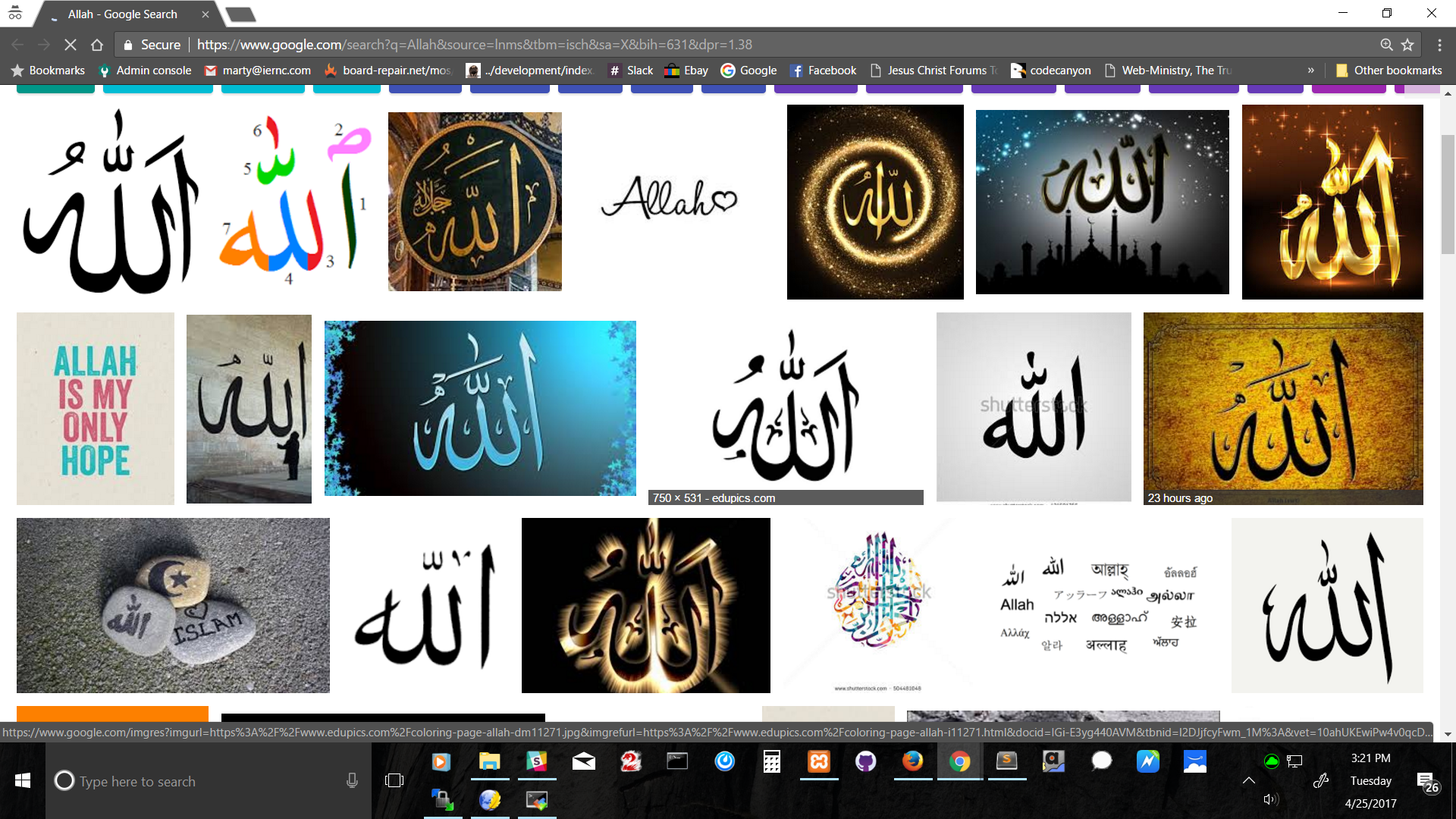
Task: Open Windows Task View
Action: click(x=394, y=780)
